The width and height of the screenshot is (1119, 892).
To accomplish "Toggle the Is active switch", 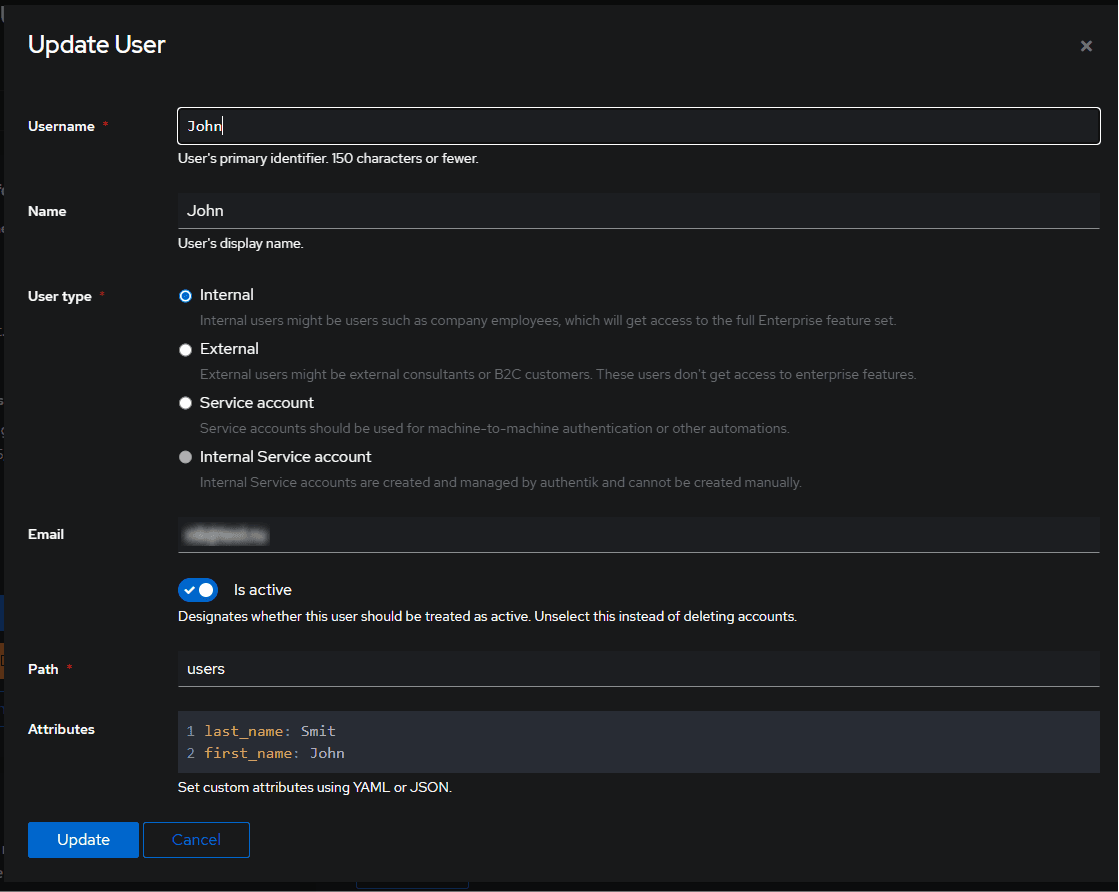I will 198,590.
